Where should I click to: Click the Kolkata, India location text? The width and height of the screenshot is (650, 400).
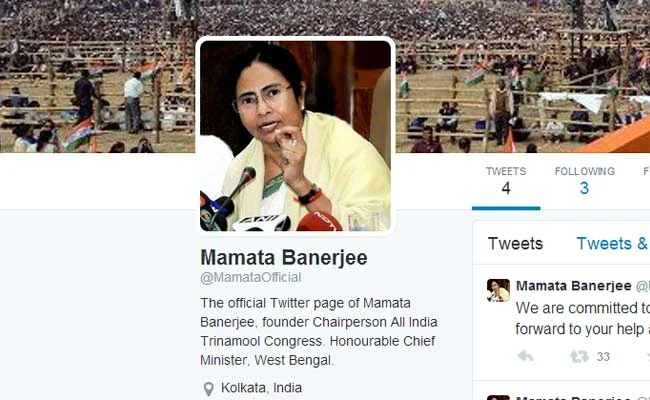261,388
